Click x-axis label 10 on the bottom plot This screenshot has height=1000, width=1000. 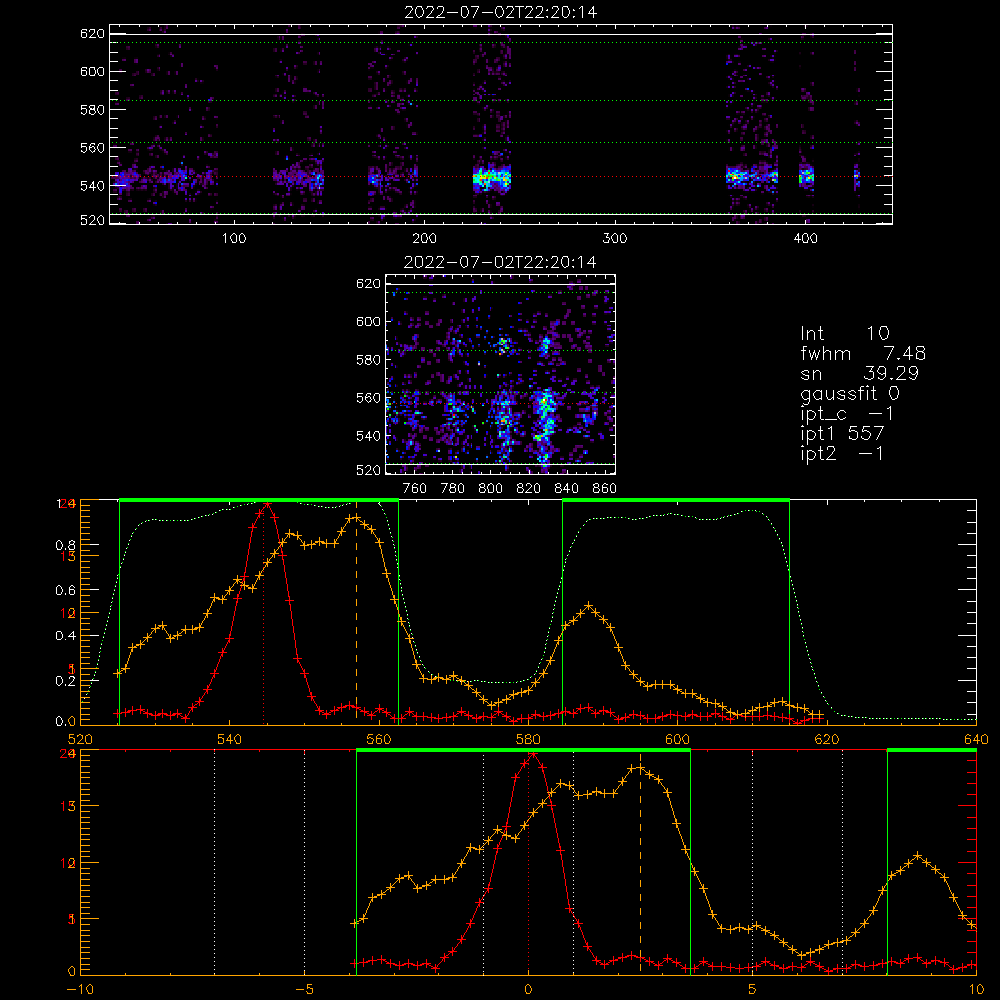(x=976, y=990)
